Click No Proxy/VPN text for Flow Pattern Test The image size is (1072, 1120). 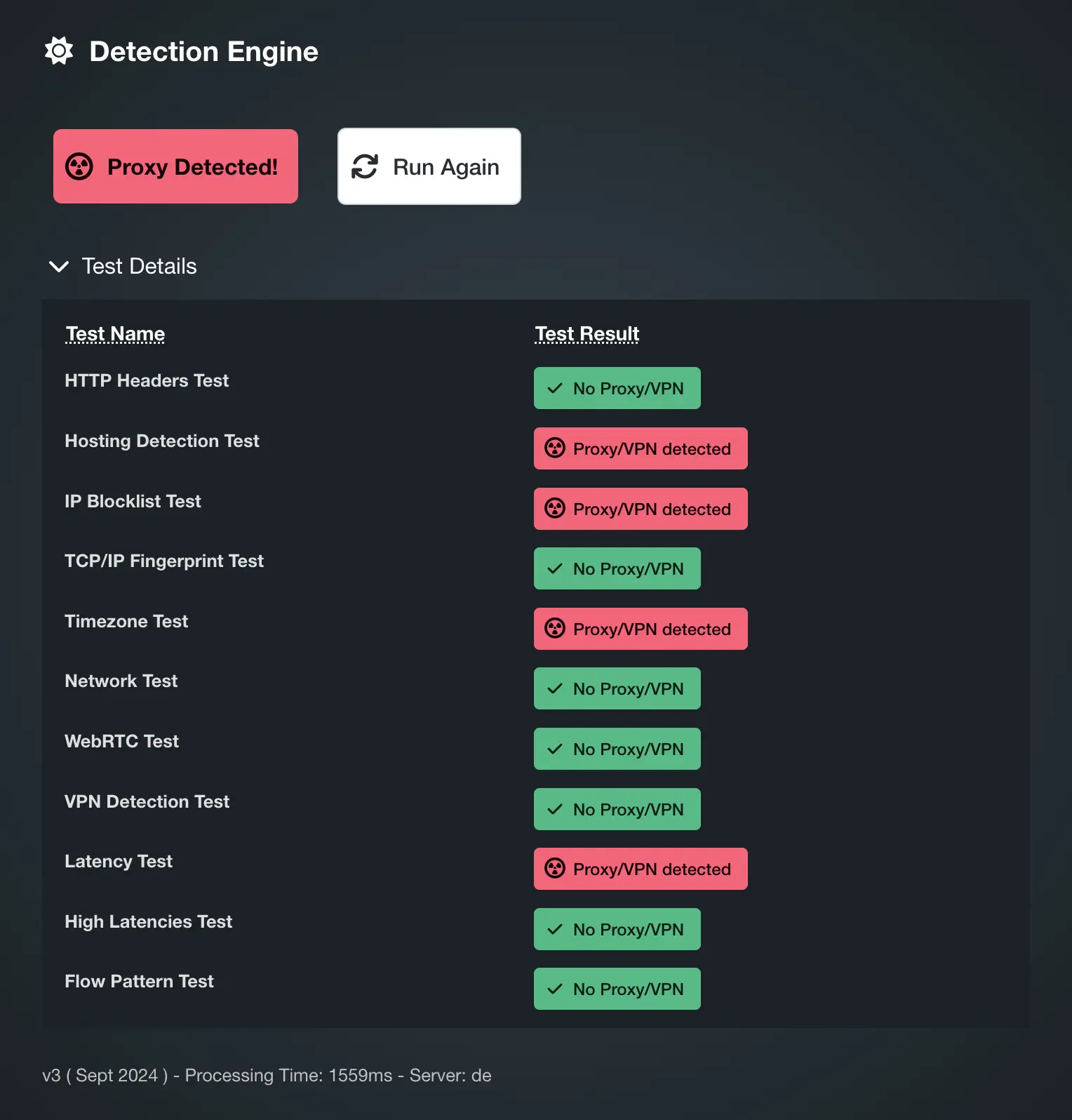point(629,989)
